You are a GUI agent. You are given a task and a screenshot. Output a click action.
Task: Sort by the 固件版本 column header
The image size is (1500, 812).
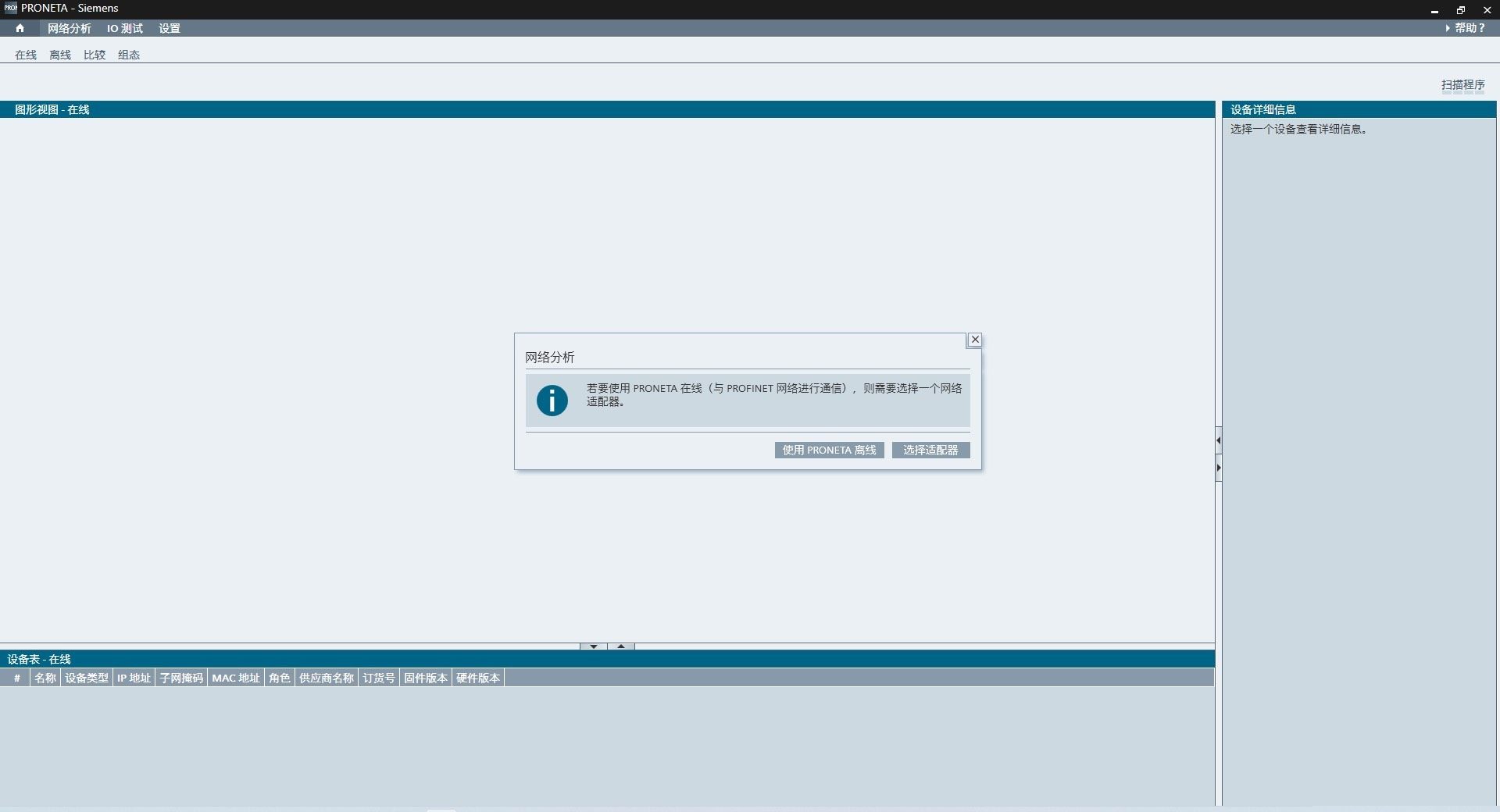(426, 678)
